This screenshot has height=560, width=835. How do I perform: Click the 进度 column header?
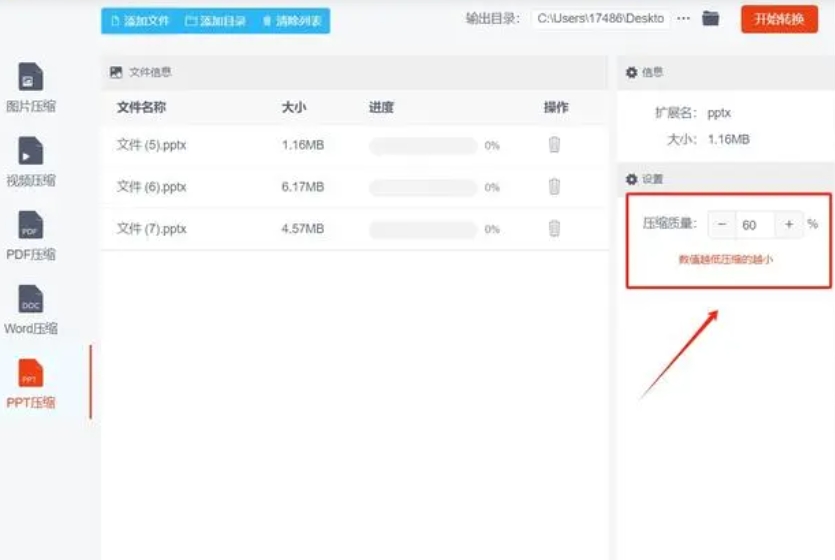tap(381, 107)
